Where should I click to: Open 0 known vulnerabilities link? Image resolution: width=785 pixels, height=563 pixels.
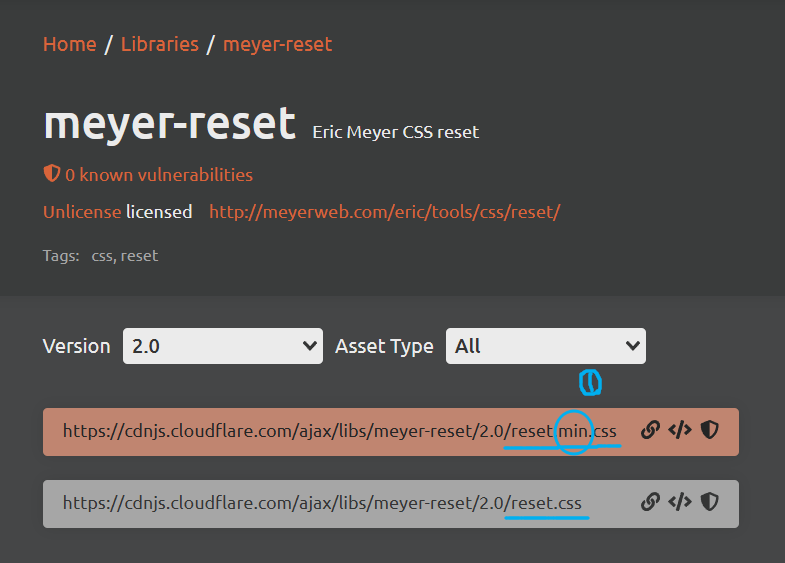pyautogui.click(x=159, y=175)
